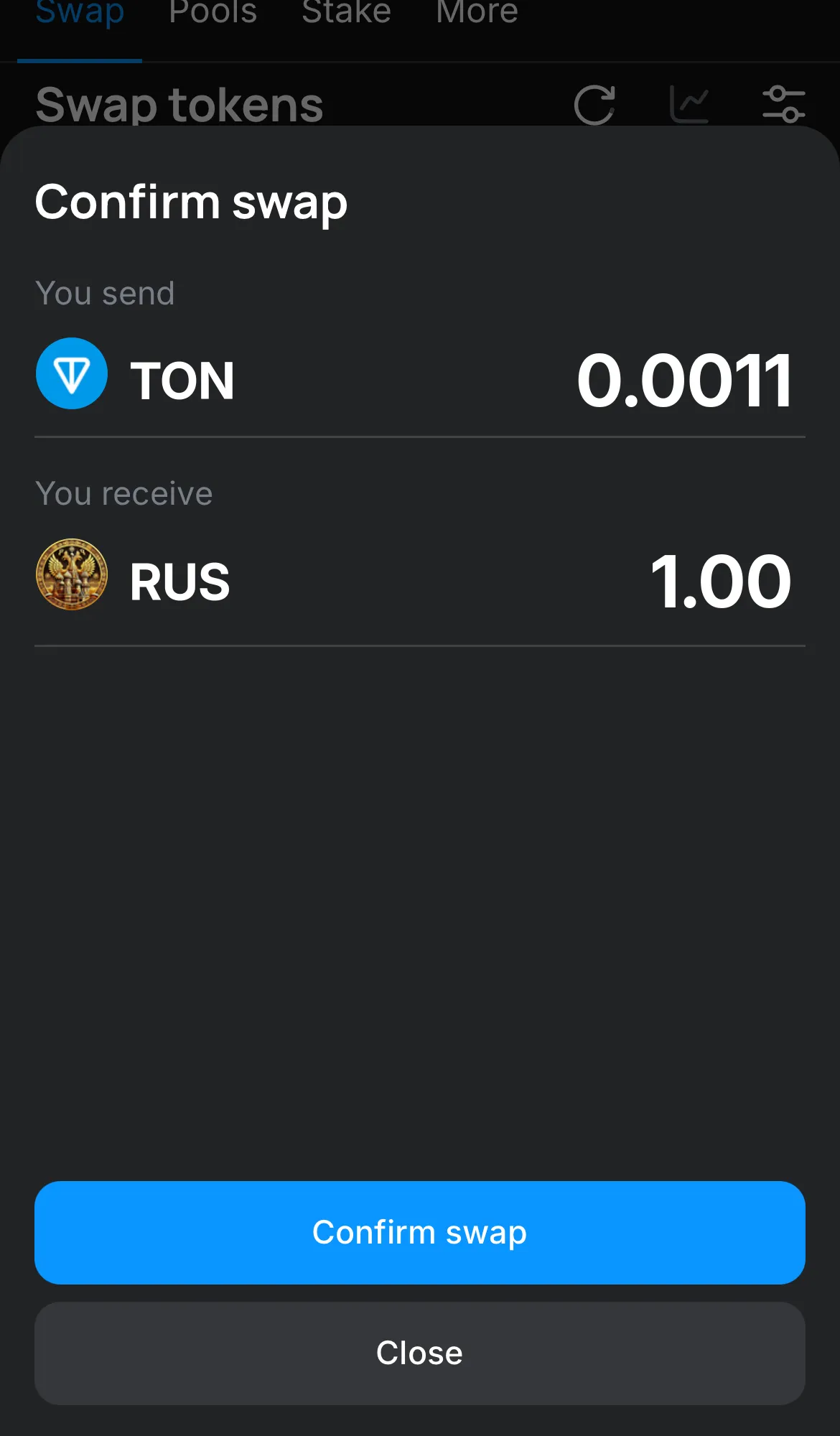Click the 0.0011 send amount
This screenshot has width=840, height=1436.
point(684,381)
